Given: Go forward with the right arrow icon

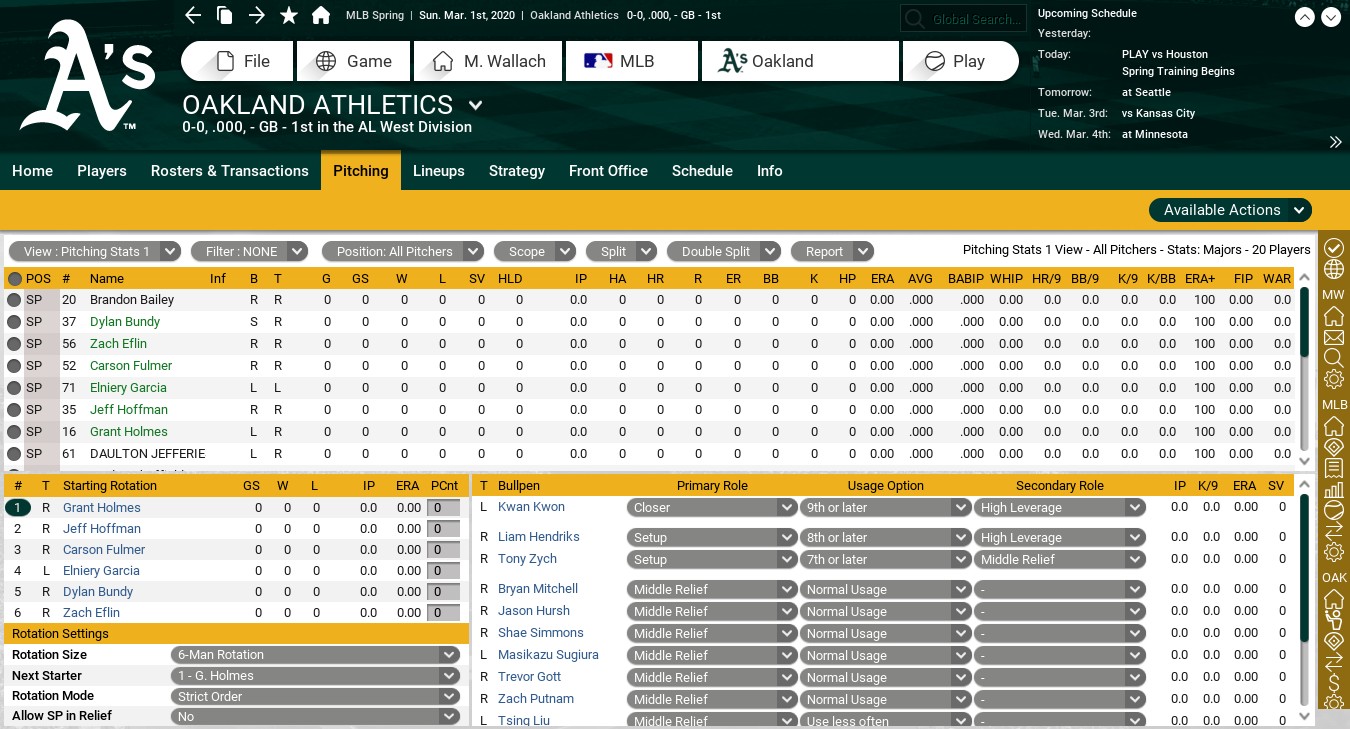Looking at the screenshot, I should pyautogui.click(x=256, y=15).
